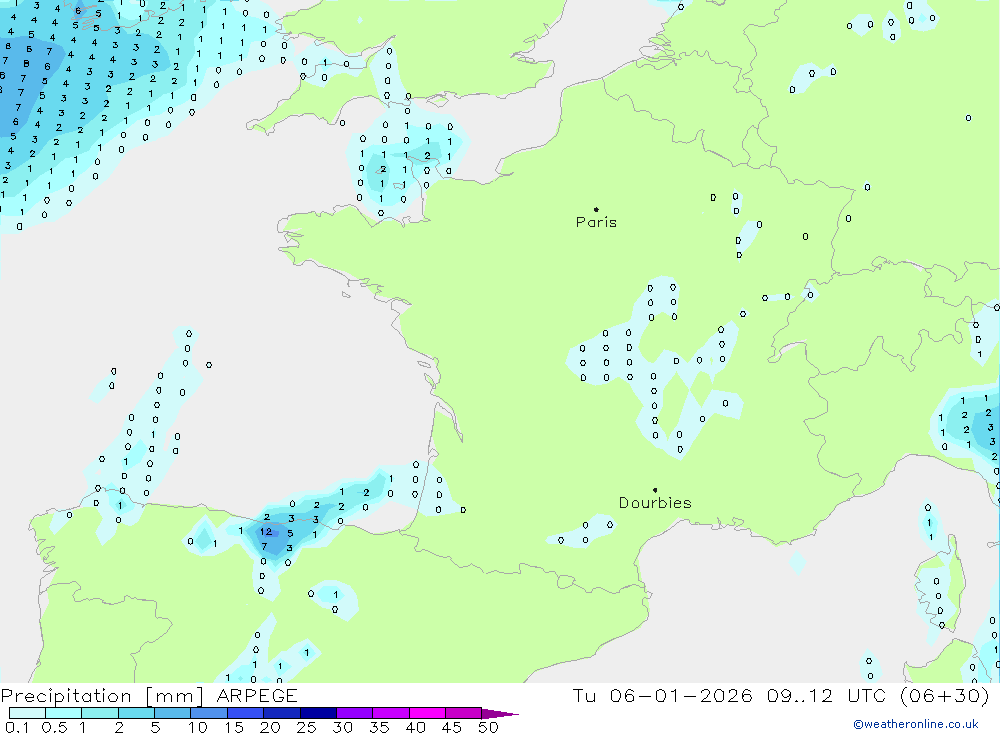Click the '10' legend scale label
The height and width of the screenshot is (733, 1000).
coord(198,727)
